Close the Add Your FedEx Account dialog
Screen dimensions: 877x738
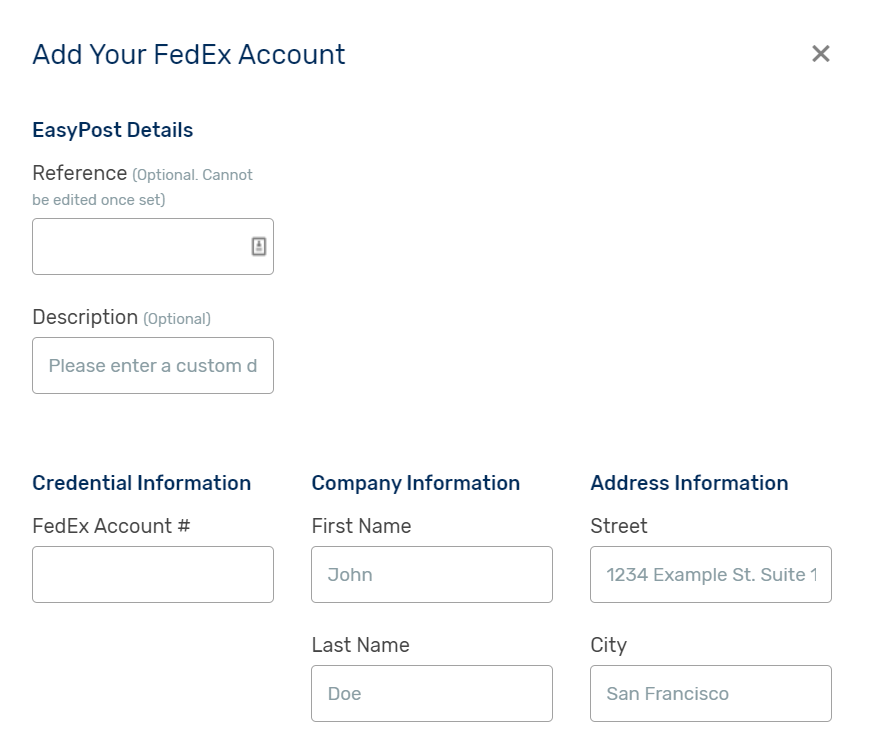tap(821, 54)
